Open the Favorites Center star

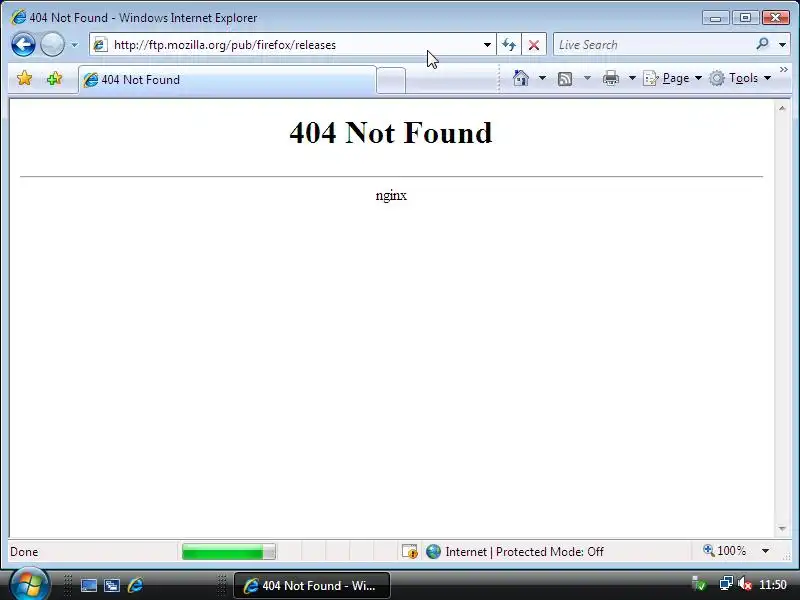point(24,78)
